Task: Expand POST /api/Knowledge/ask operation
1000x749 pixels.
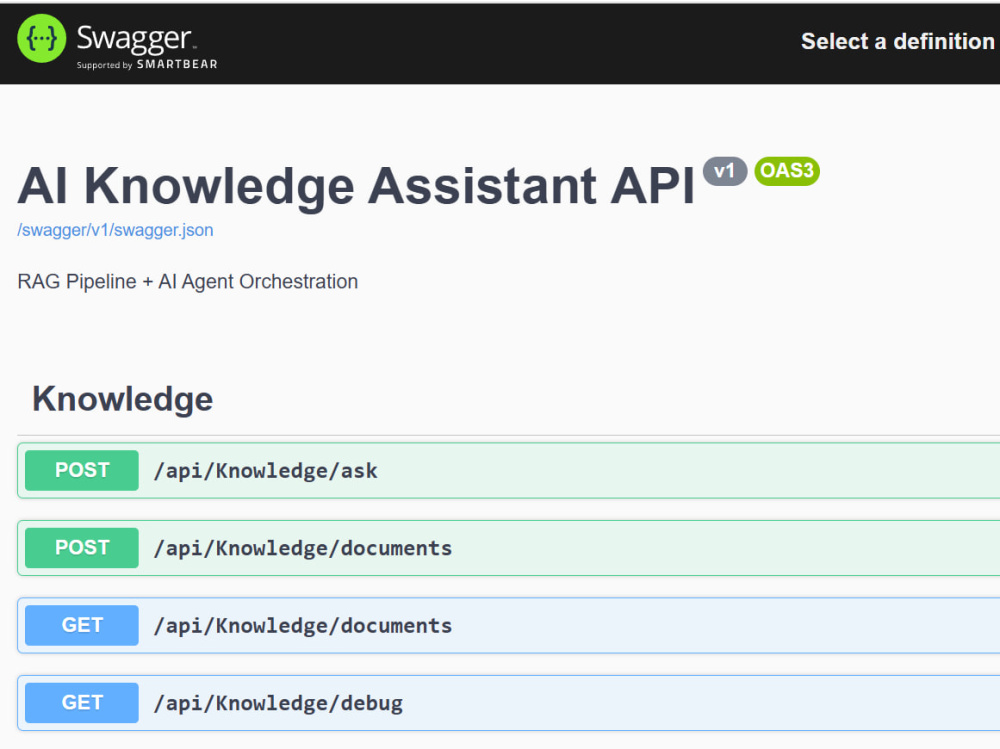Action: click(x=508, y=470)
